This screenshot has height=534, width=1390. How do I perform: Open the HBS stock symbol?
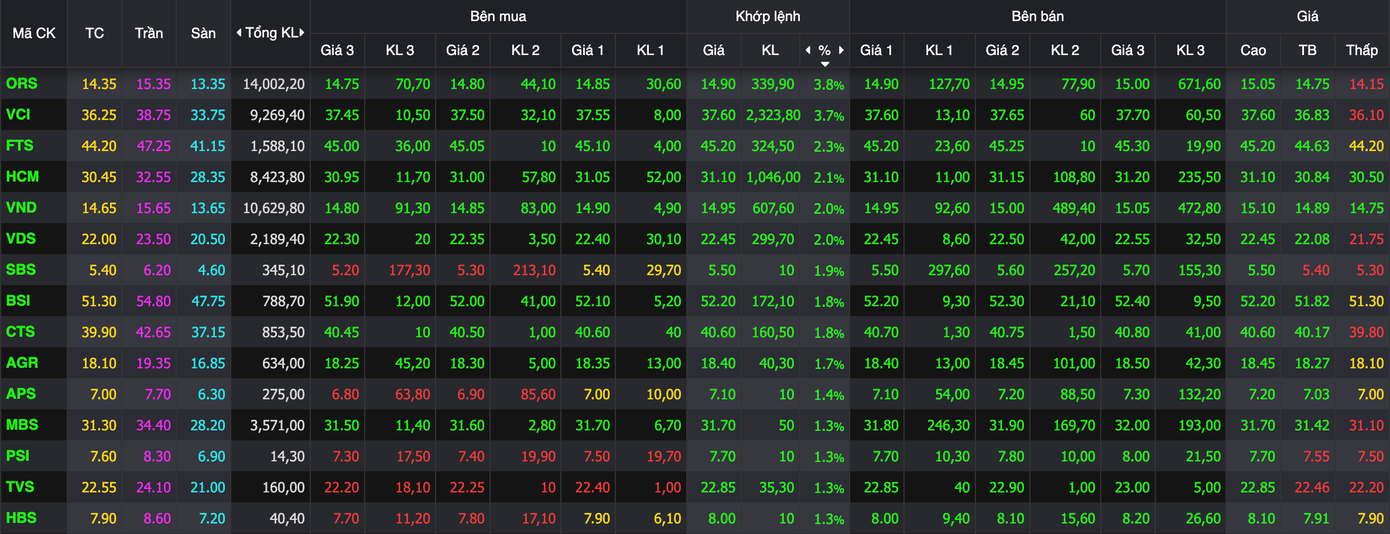pos(21,518)
